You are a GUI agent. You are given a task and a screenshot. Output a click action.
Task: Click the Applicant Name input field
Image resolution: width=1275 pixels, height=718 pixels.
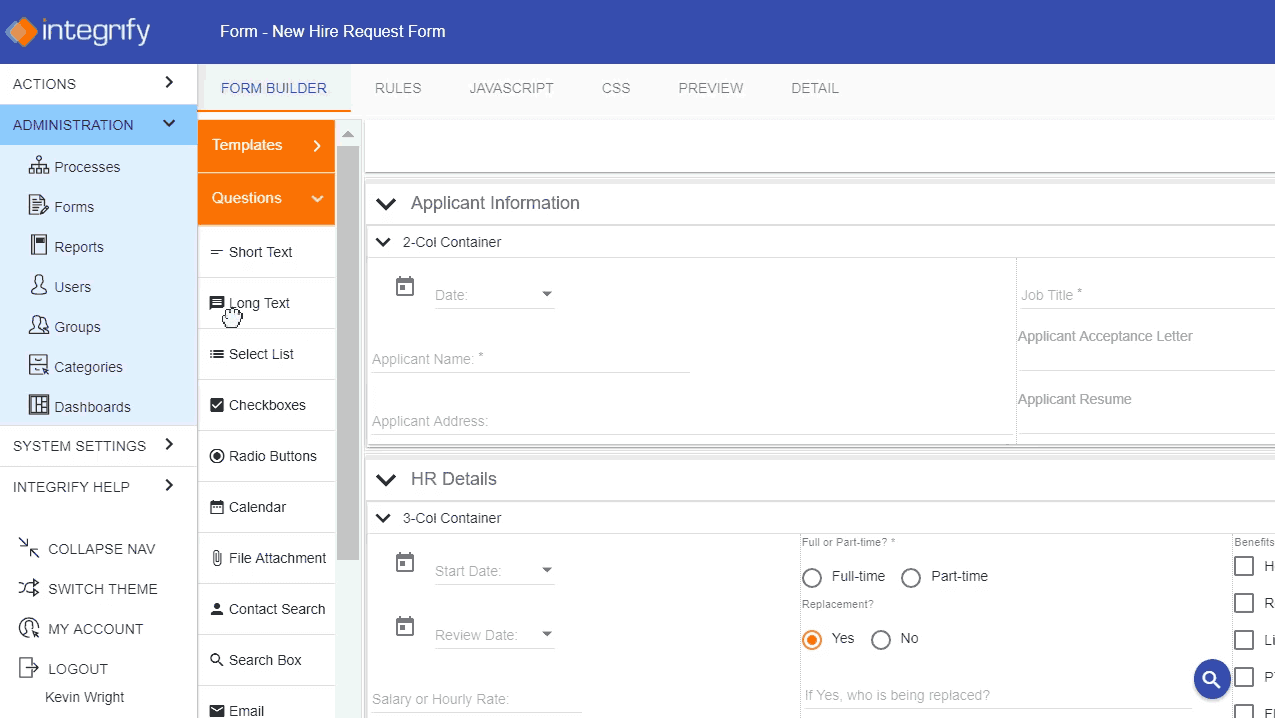pyautogui.click(x=530, y=359)
